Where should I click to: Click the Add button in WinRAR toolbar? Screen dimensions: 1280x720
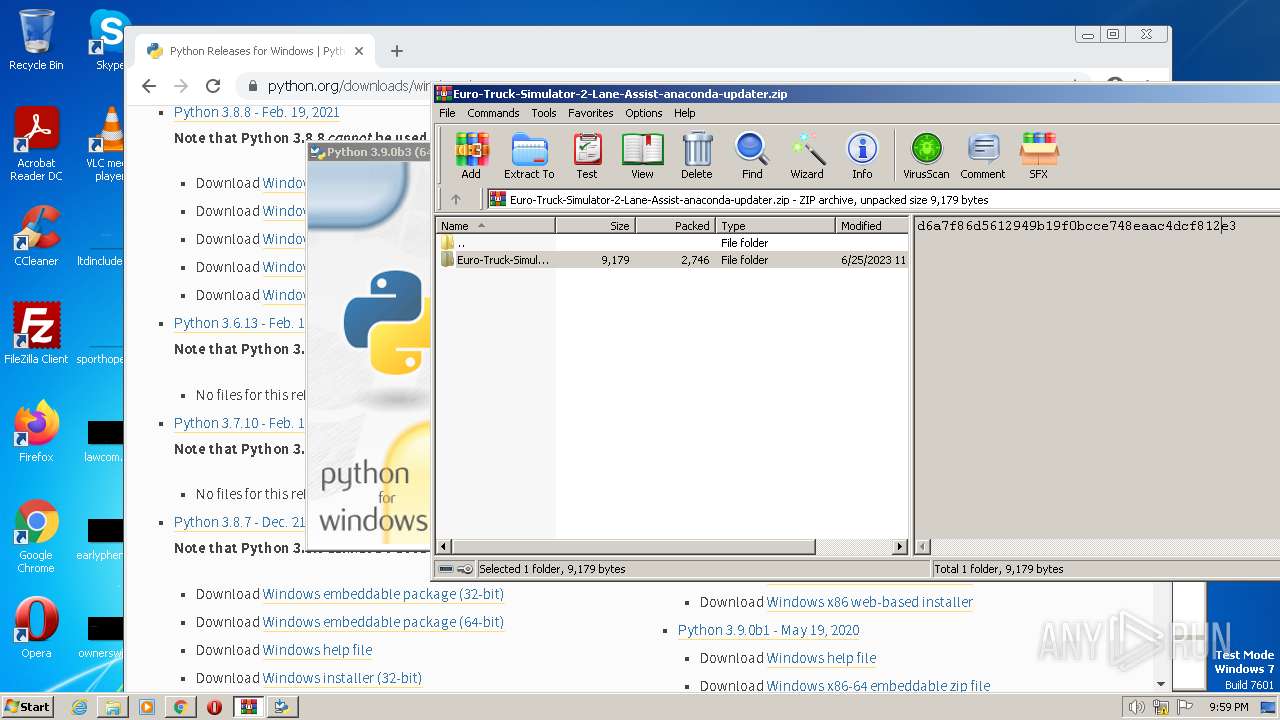coord(471,156)
